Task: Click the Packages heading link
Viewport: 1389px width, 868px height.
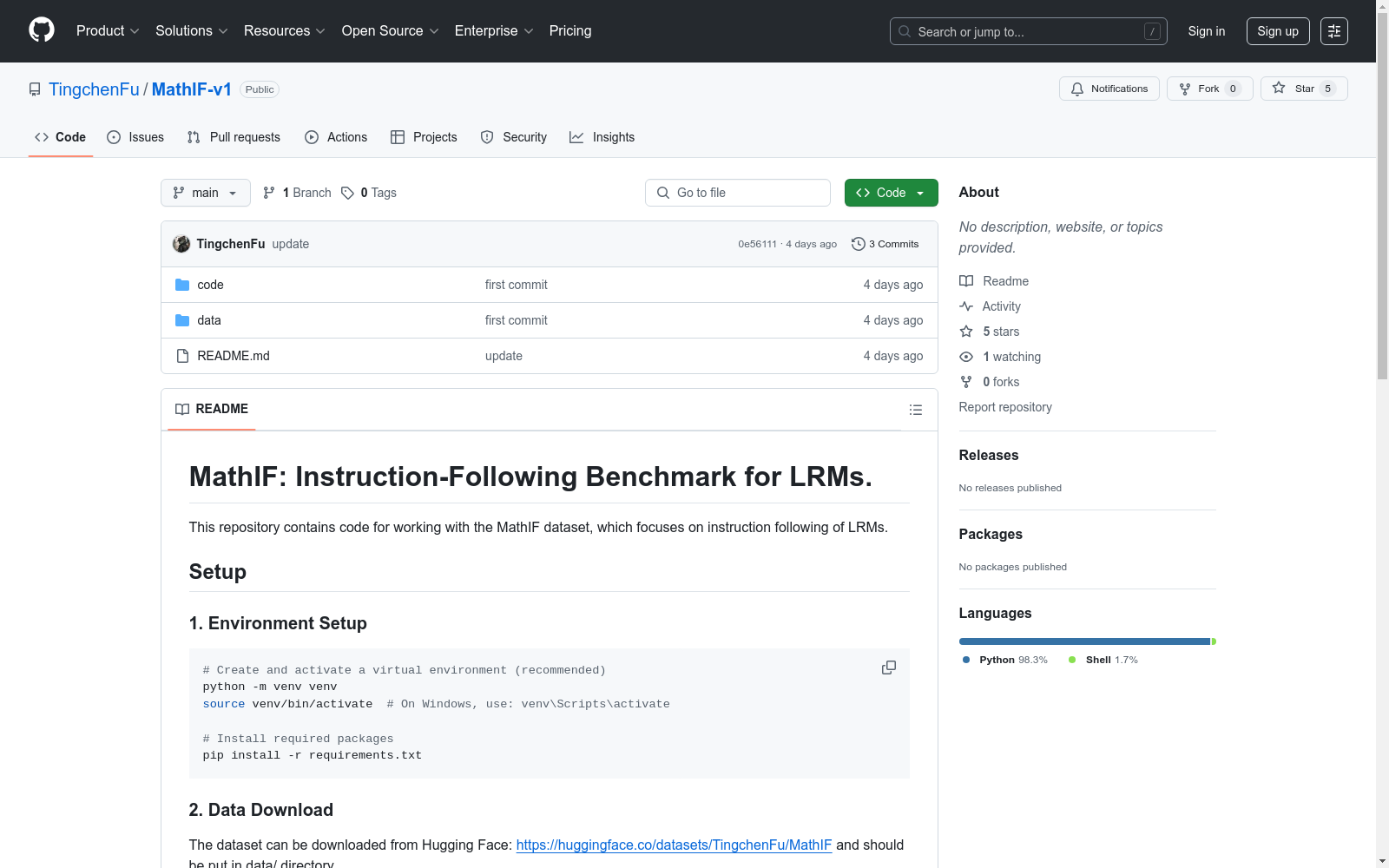Action: [x=991, y=534]
